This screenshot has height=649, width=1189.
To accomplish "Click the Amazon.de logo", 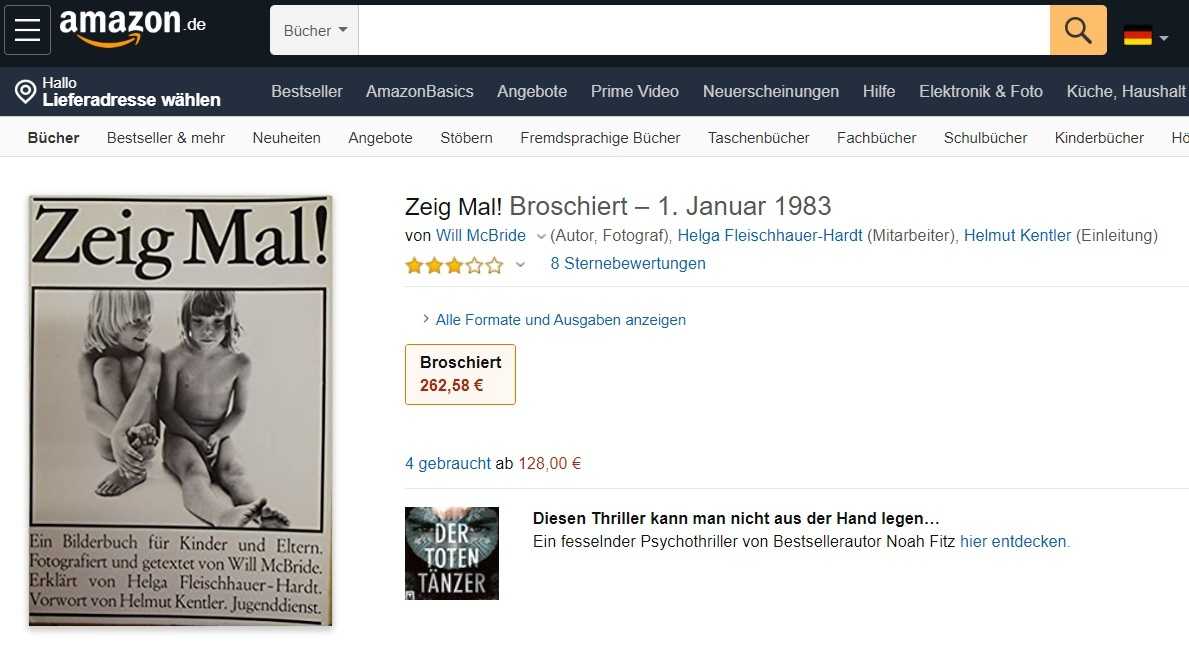I will click(x=133, y=28).
